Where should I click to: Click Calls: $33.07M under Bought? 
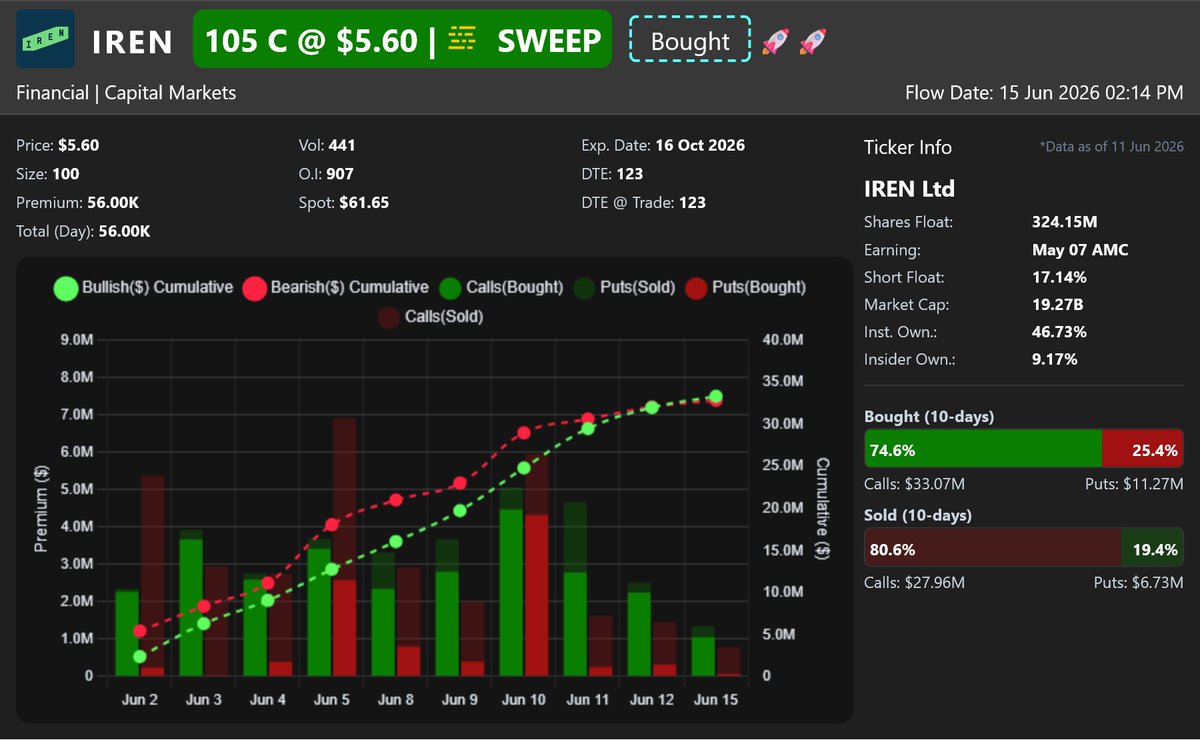[915, 484]
